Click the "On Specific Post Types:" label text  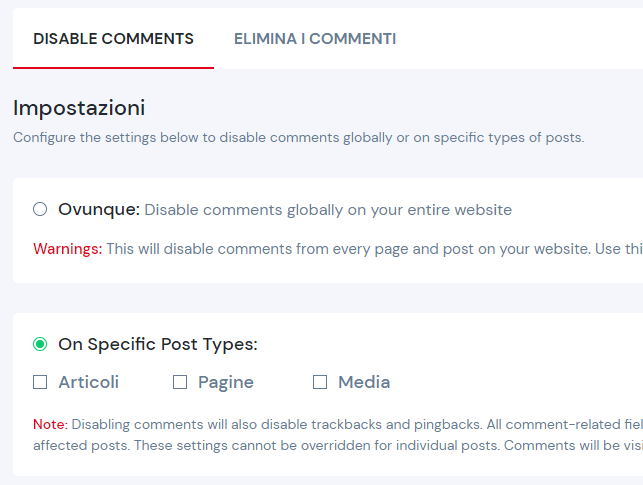click(x=158, y=344)
